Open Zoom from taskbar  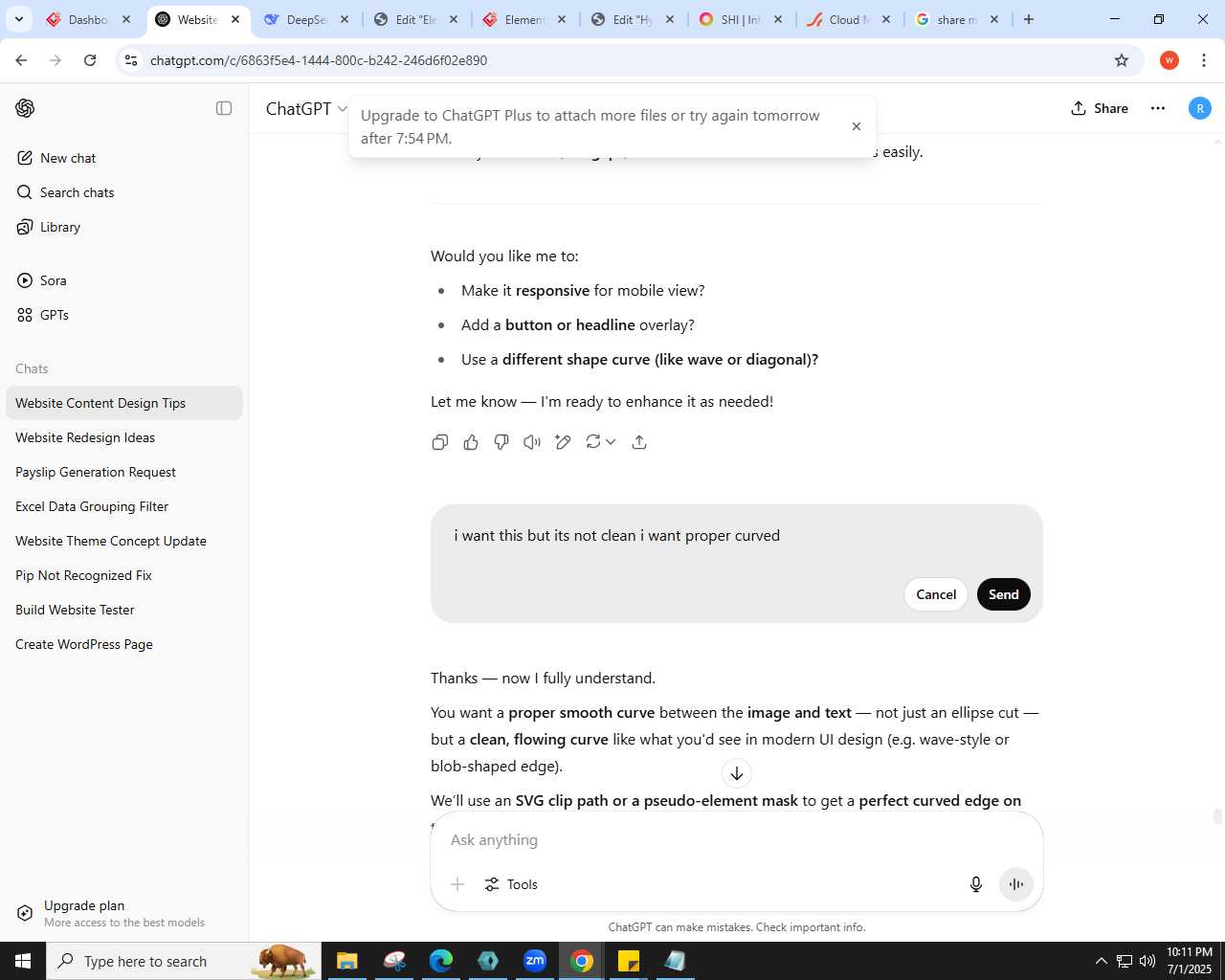click(x=535, y=961)
